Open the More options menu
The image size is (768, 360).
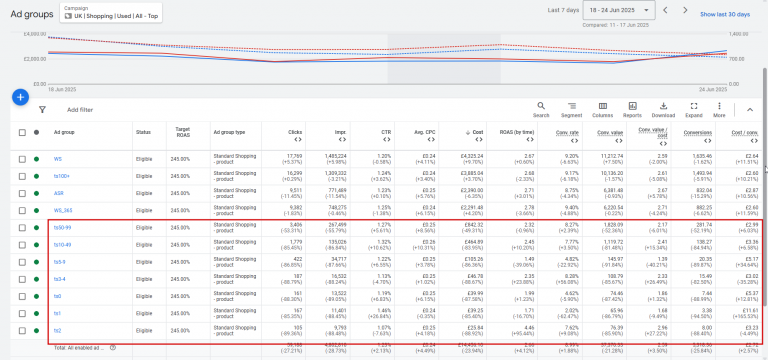click(x=719, y=110)
